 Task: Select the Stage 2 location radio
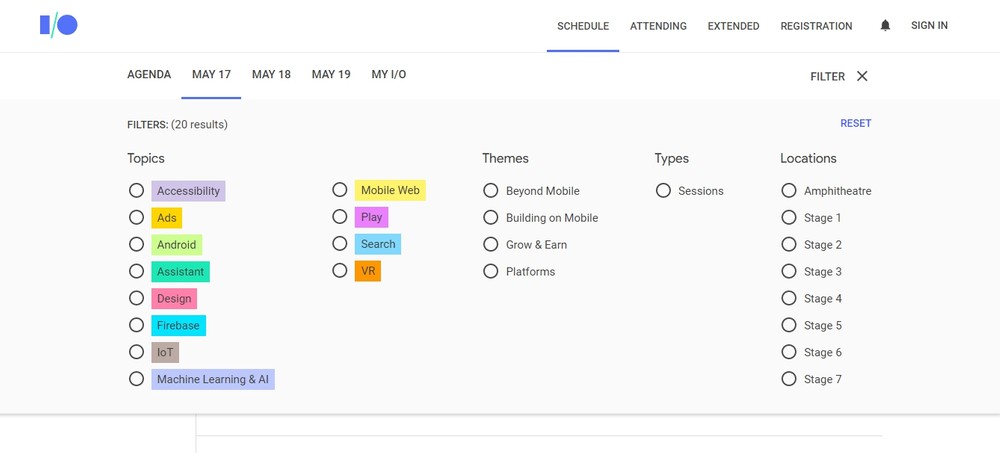click(x=789, y=244)
